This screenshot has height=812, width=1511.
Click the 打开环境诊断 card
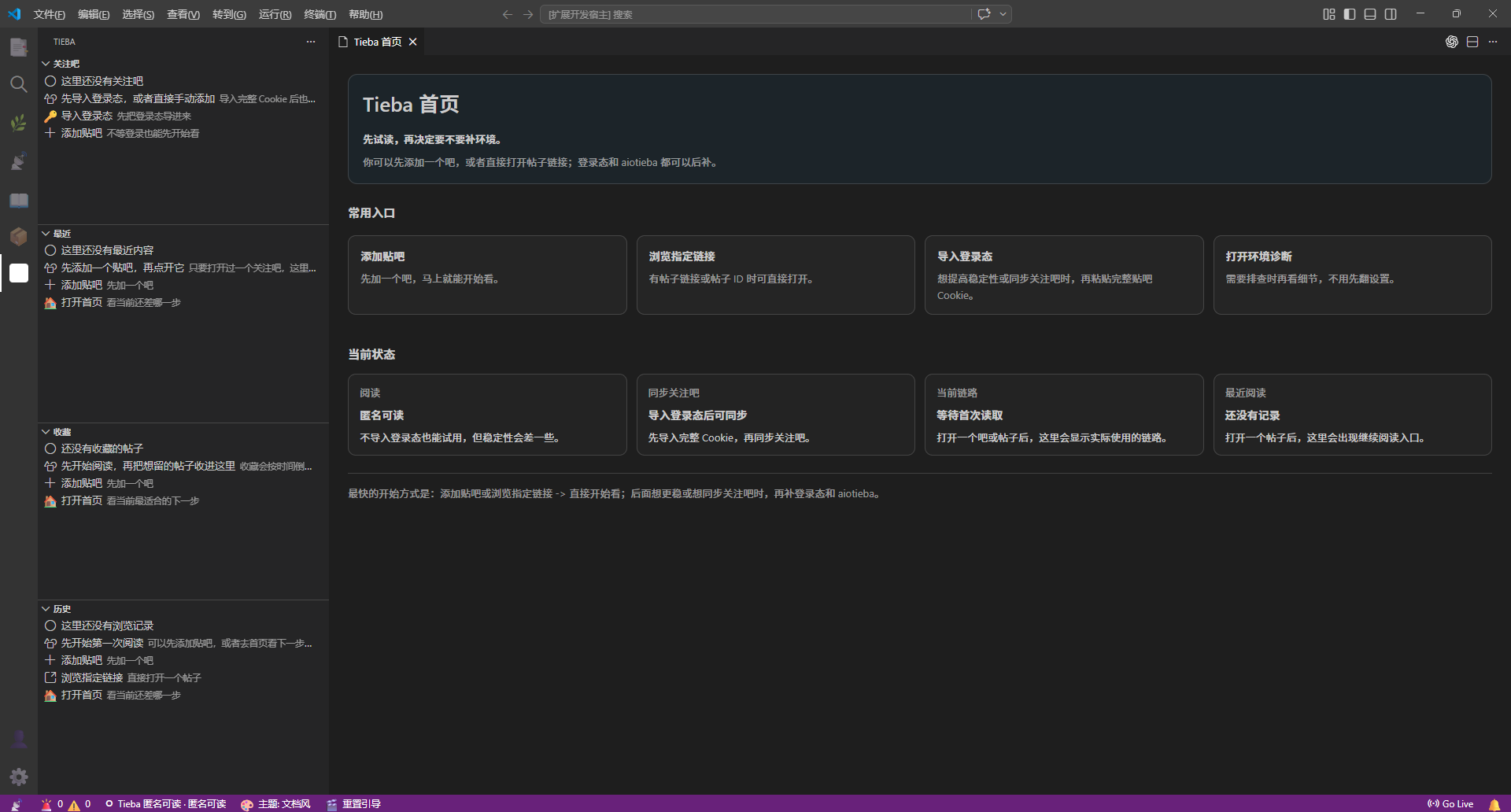[1352, 275]
